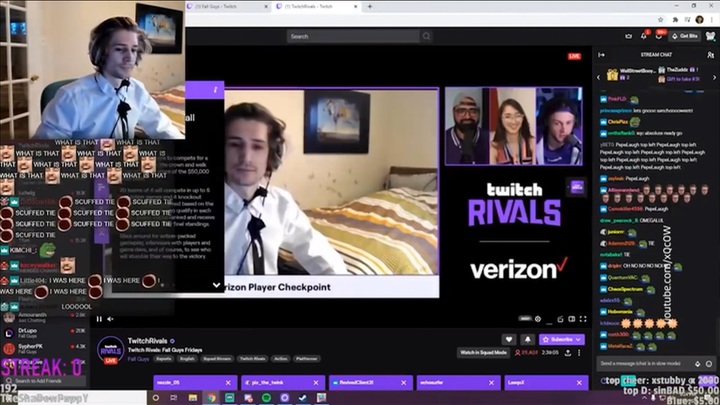Select the Platformer tag
The image size is (720, 405).
coord(306,359)
